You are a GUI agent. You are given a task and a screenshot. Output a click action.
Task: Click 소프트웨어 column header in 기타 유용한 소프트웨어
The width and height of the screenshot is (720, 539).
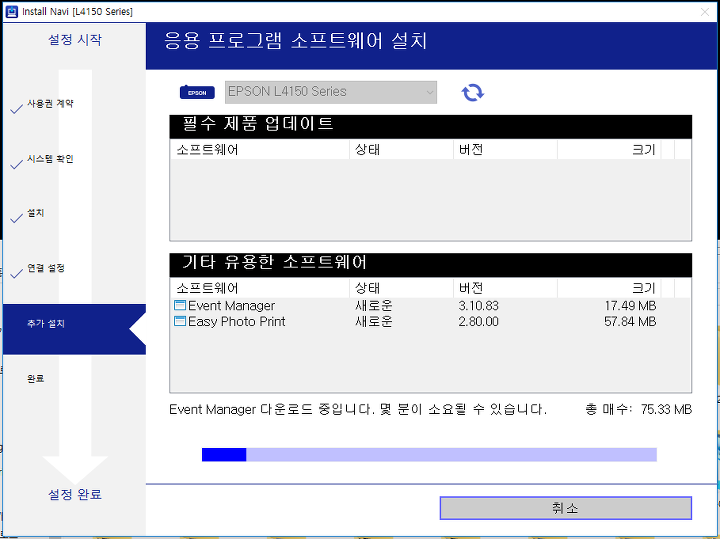coord(259,288)
